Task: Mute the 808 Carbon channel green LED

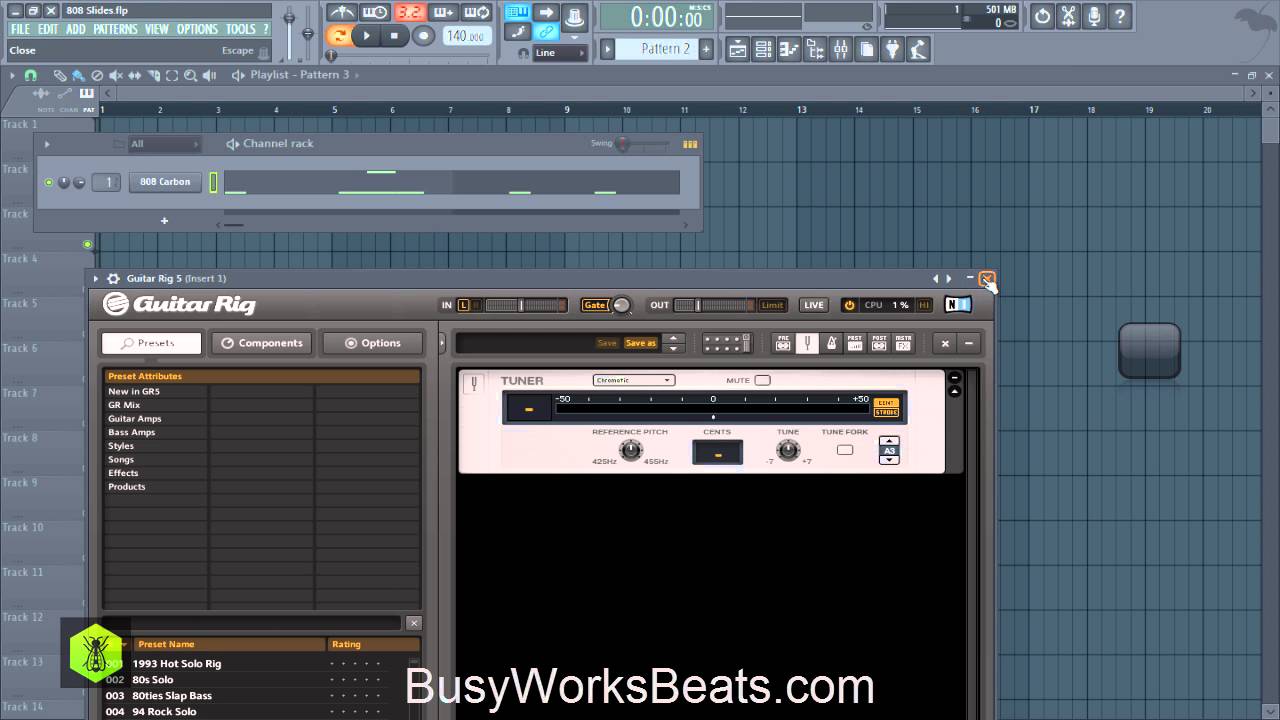Action: (x=48, y=182)
